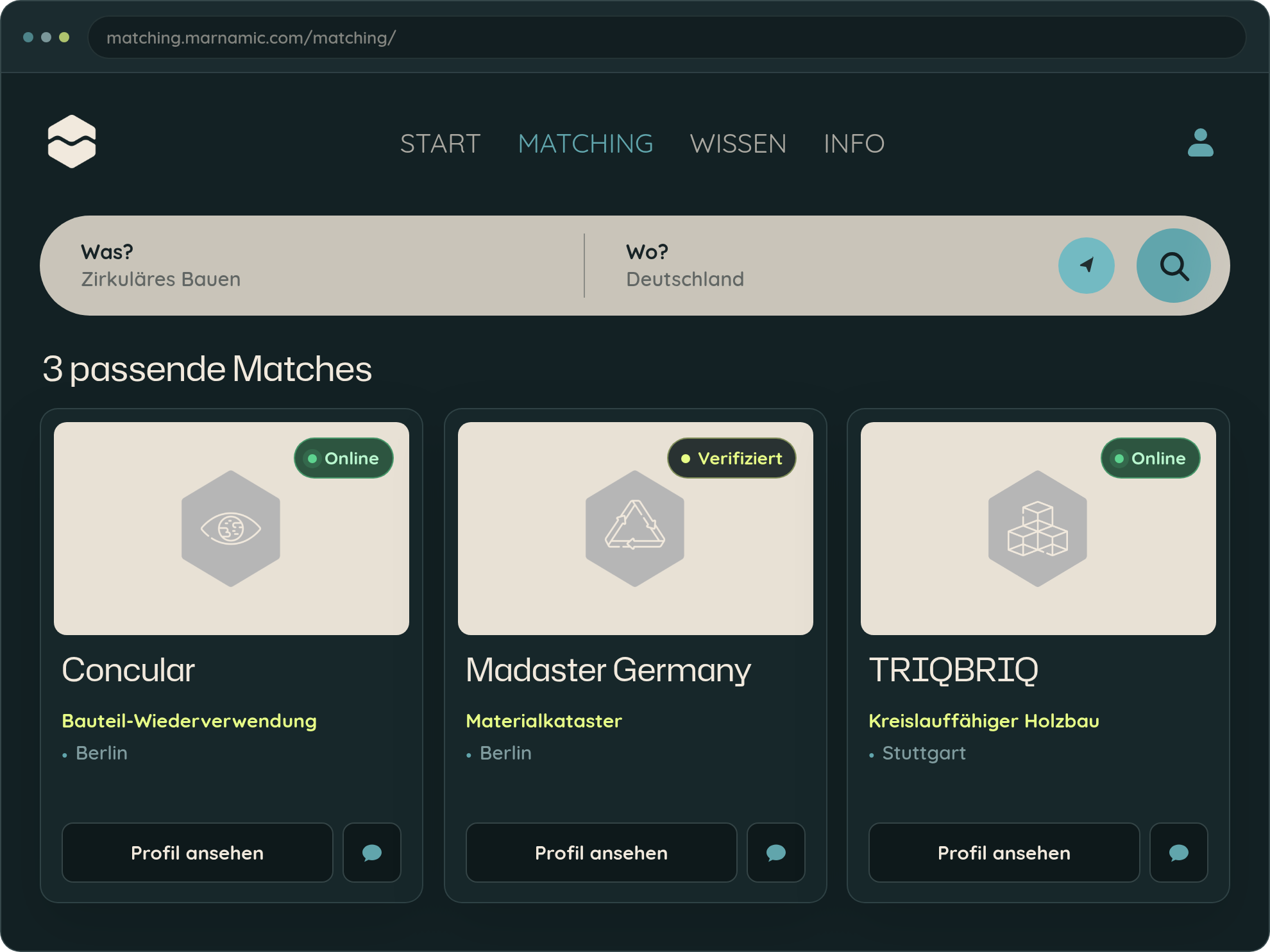
Task: Open the user profile icon
Action: tap(1200, 142)
